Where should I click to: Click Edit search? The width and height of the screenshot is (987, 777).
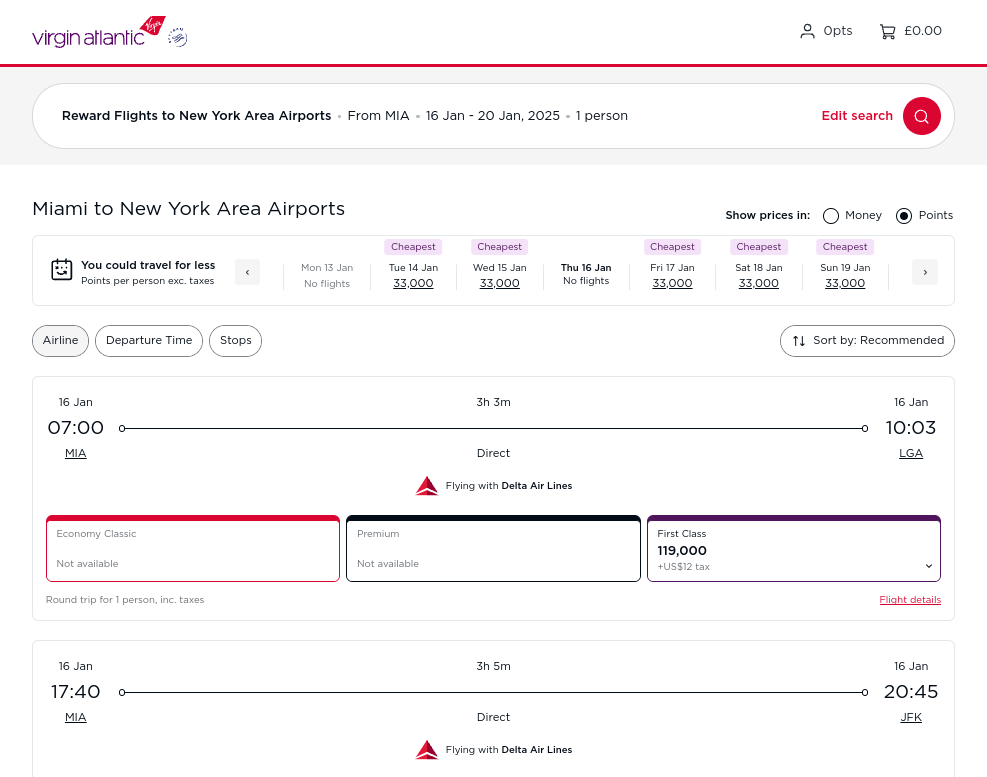(x=857, y=116)
